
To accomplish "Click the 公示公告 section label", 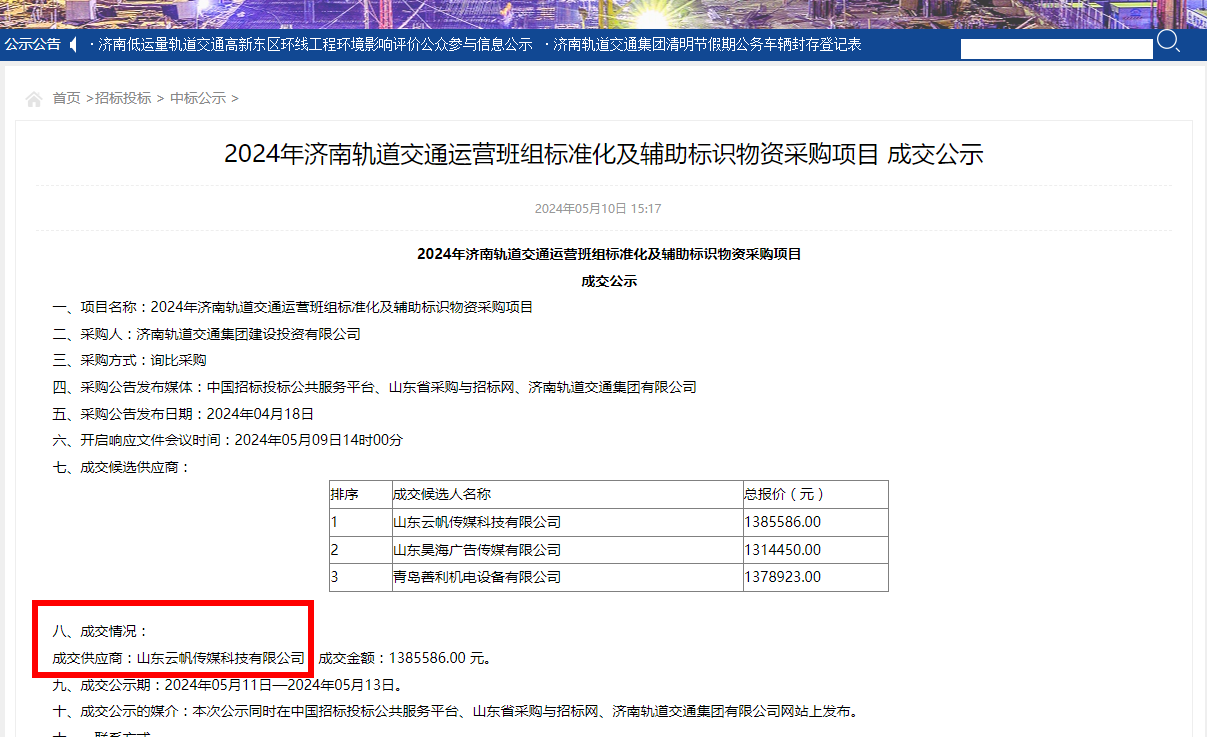I will click(x=32, y=44).
